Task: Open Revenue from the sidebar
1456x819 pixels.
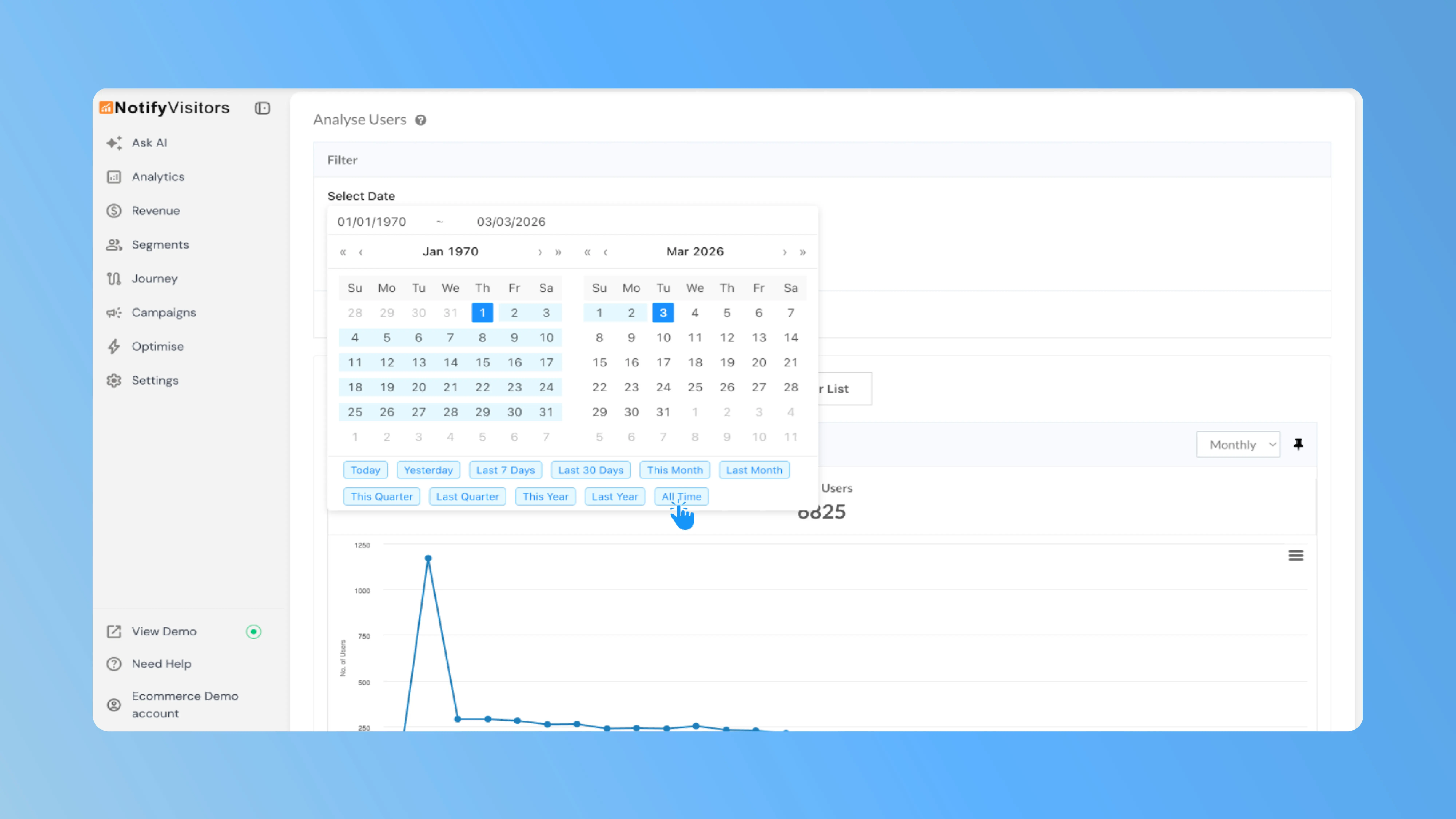Action: (114, 210)
